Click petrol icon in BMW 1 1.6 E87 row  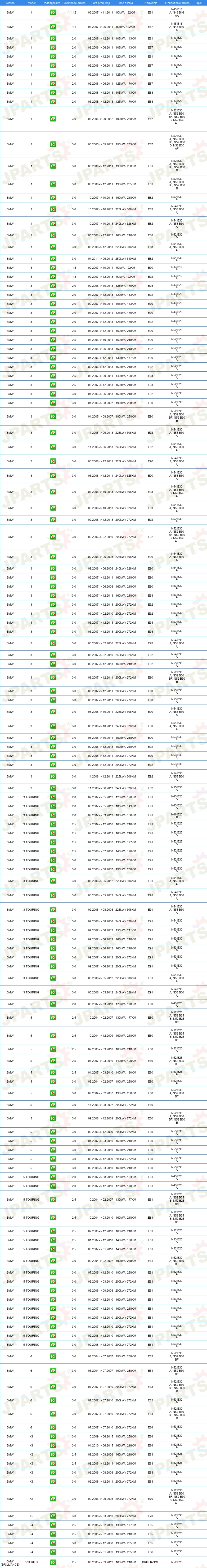click(53, 27)
